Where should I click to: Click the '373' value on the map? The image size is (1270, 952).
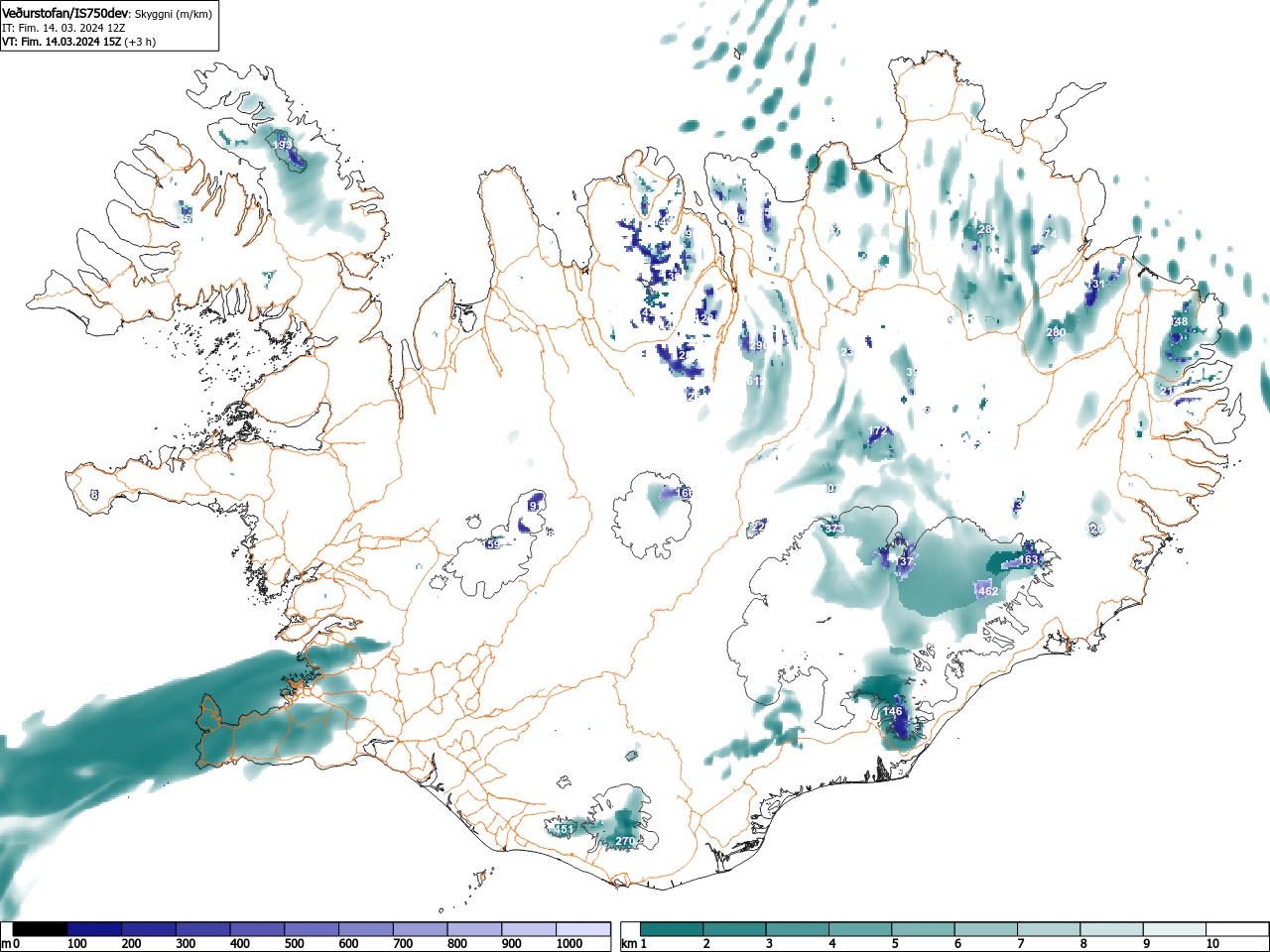tap(833, 530)
